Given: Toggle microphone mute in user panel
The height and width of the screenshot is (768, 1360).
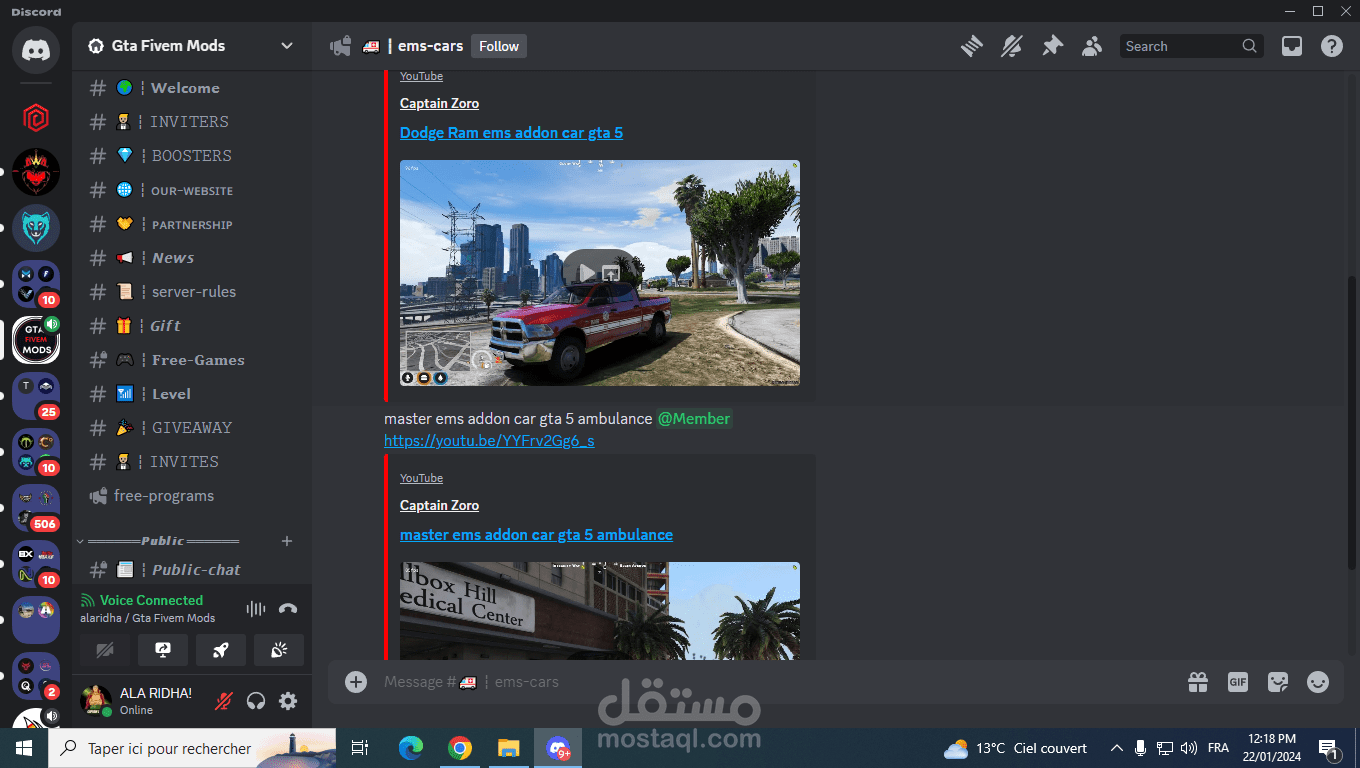Looking at the screenshot, I should [224, 701].
